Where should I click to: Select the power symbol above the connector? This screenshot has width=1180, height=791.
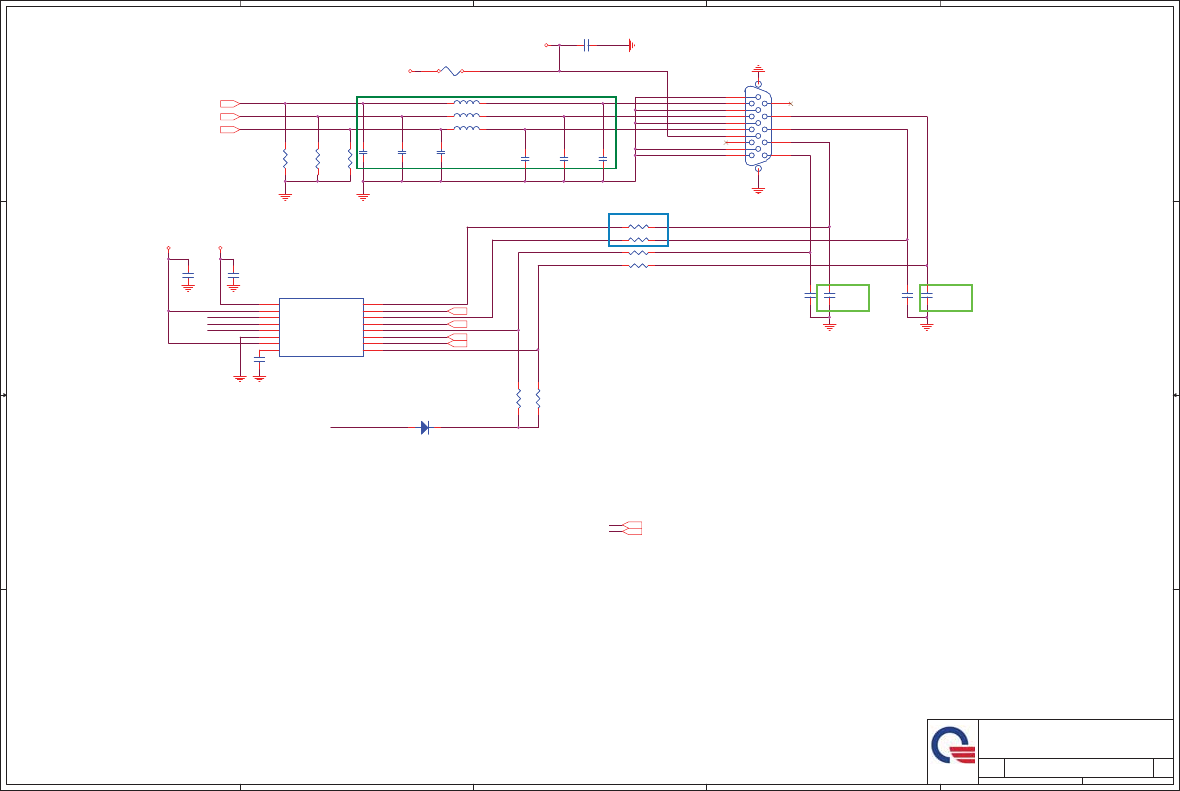758,69
